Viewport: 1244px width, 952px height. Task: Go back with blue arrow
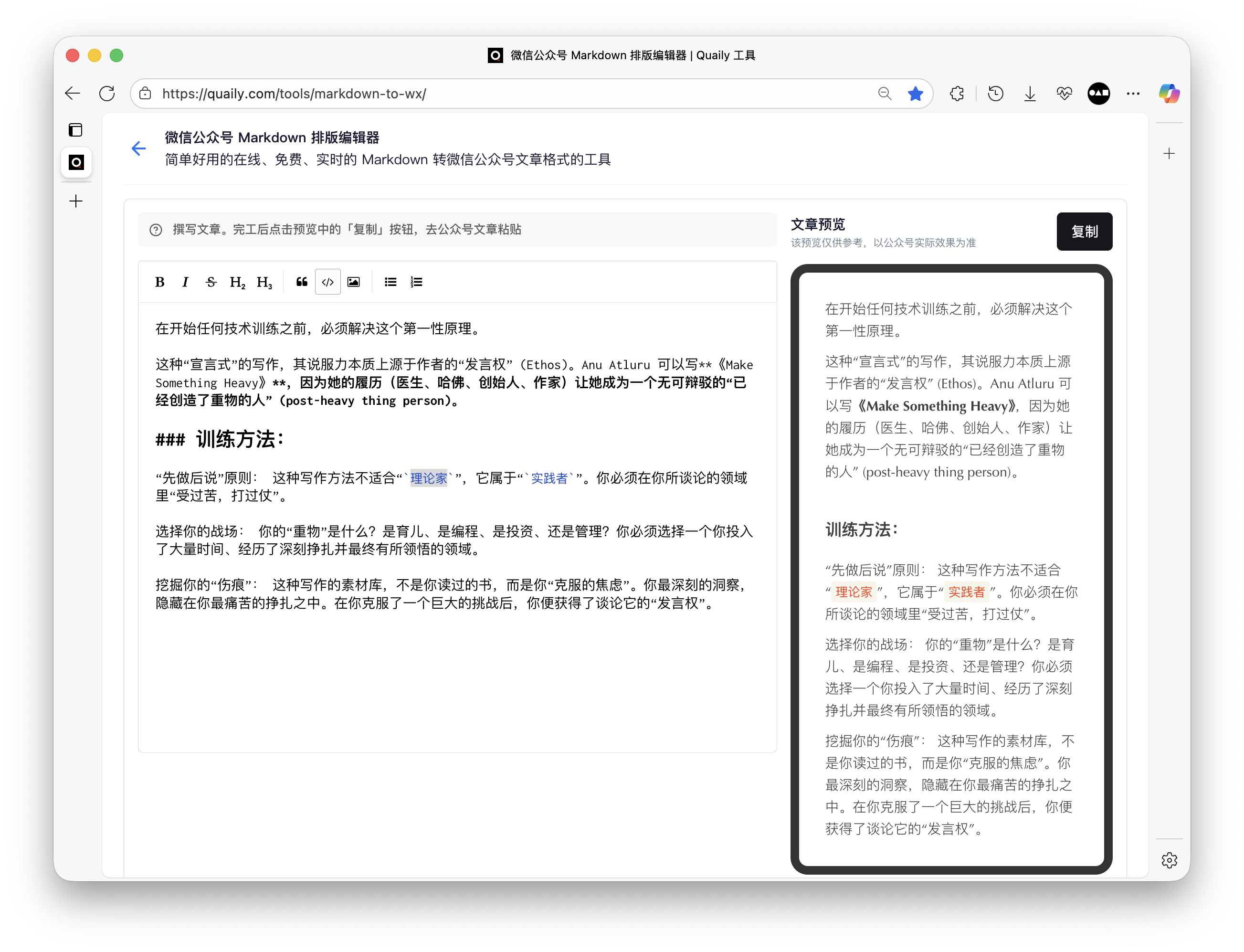point(139,148)
